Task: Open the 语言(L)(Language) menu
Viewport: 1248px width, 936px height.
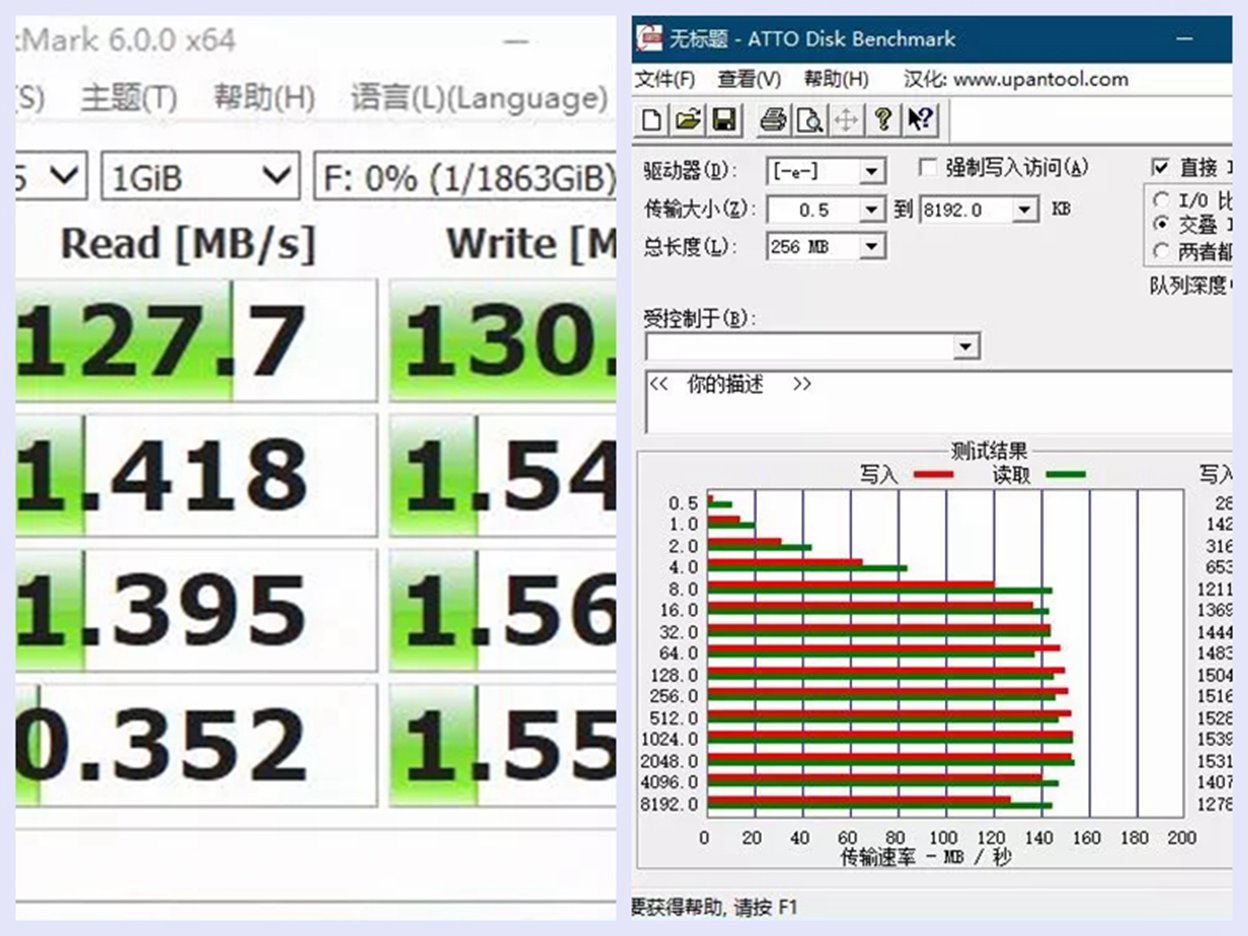Action: click(x=479, y=98)
